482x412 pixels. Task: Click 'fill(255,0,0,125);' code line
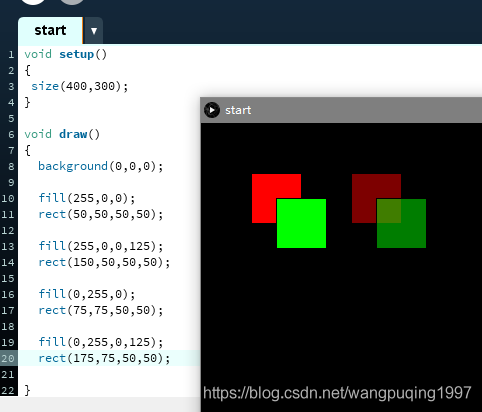point(101,246)
